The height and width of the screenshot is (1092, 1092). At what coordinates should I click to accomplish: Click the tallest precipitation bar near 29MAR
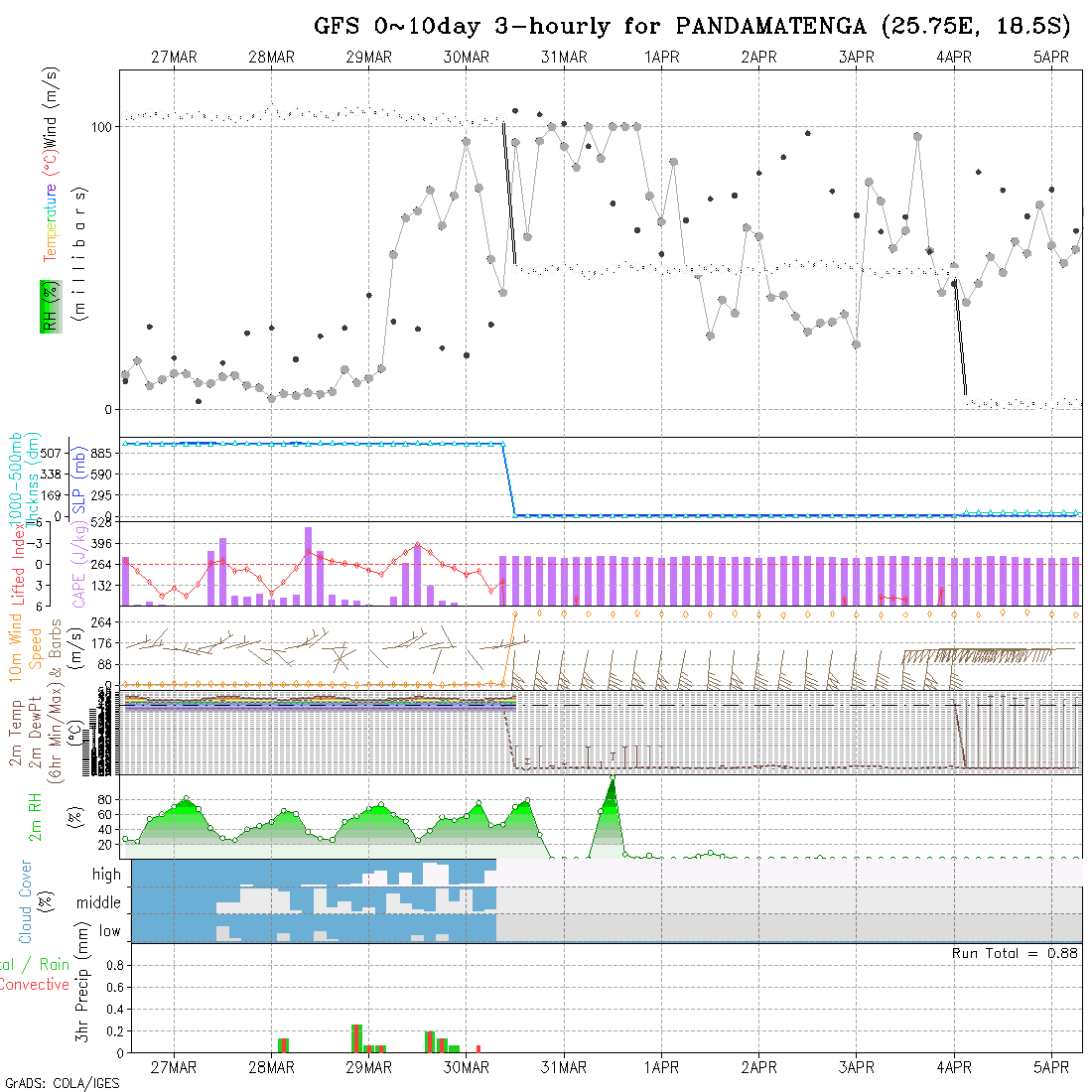[356, 1037]
